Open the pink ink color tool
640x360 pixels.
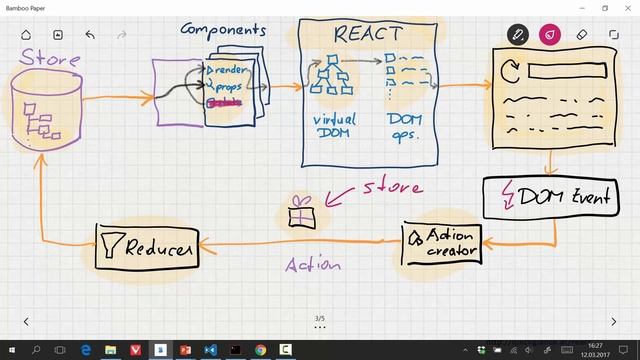[x=550, y=34]
